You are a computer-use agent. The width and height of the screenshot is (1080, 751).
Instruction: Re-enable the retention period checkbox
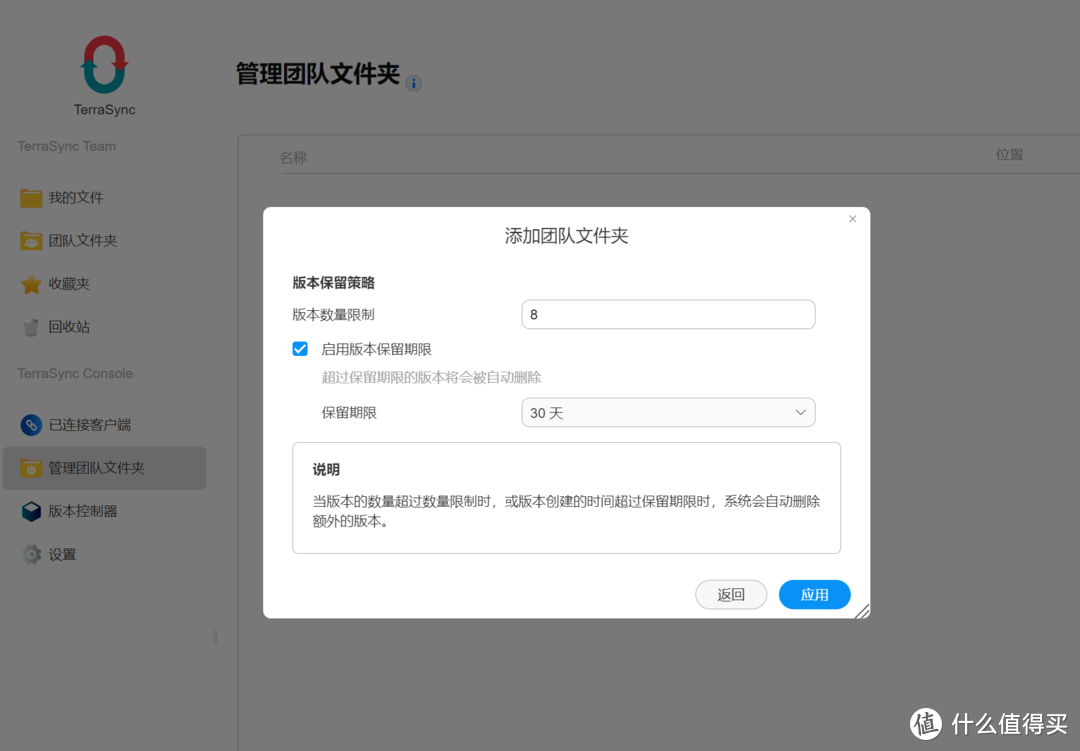[x=299, y=348]
